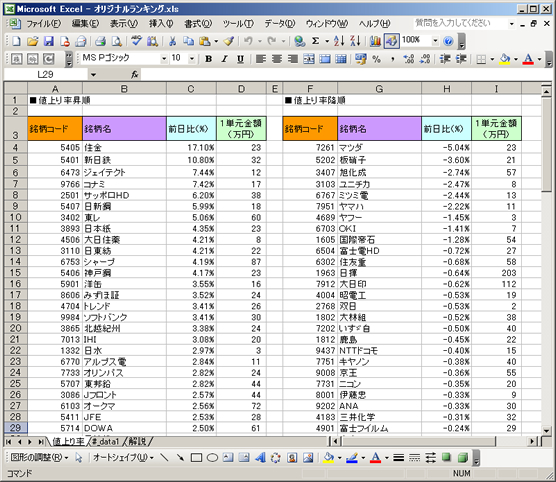Image resolution: width=556 pixels, height=482 pixels.
Task: Expand the undo history arrow
Action: (260, 41)
